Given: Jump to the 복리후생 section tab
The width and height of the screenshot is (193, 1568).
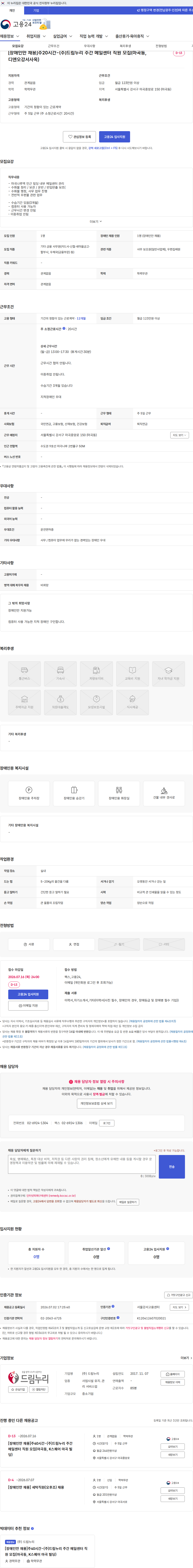Looking at the screenshot, I should click(125, 46).
